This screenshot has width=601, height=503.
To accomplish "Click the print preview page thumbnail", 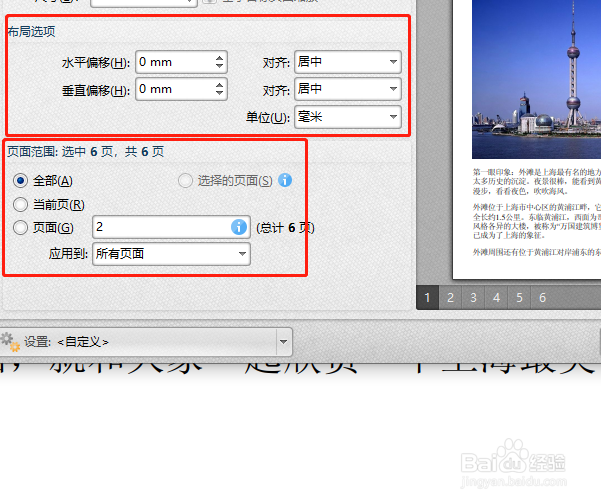I will click(x=527, y=140).
